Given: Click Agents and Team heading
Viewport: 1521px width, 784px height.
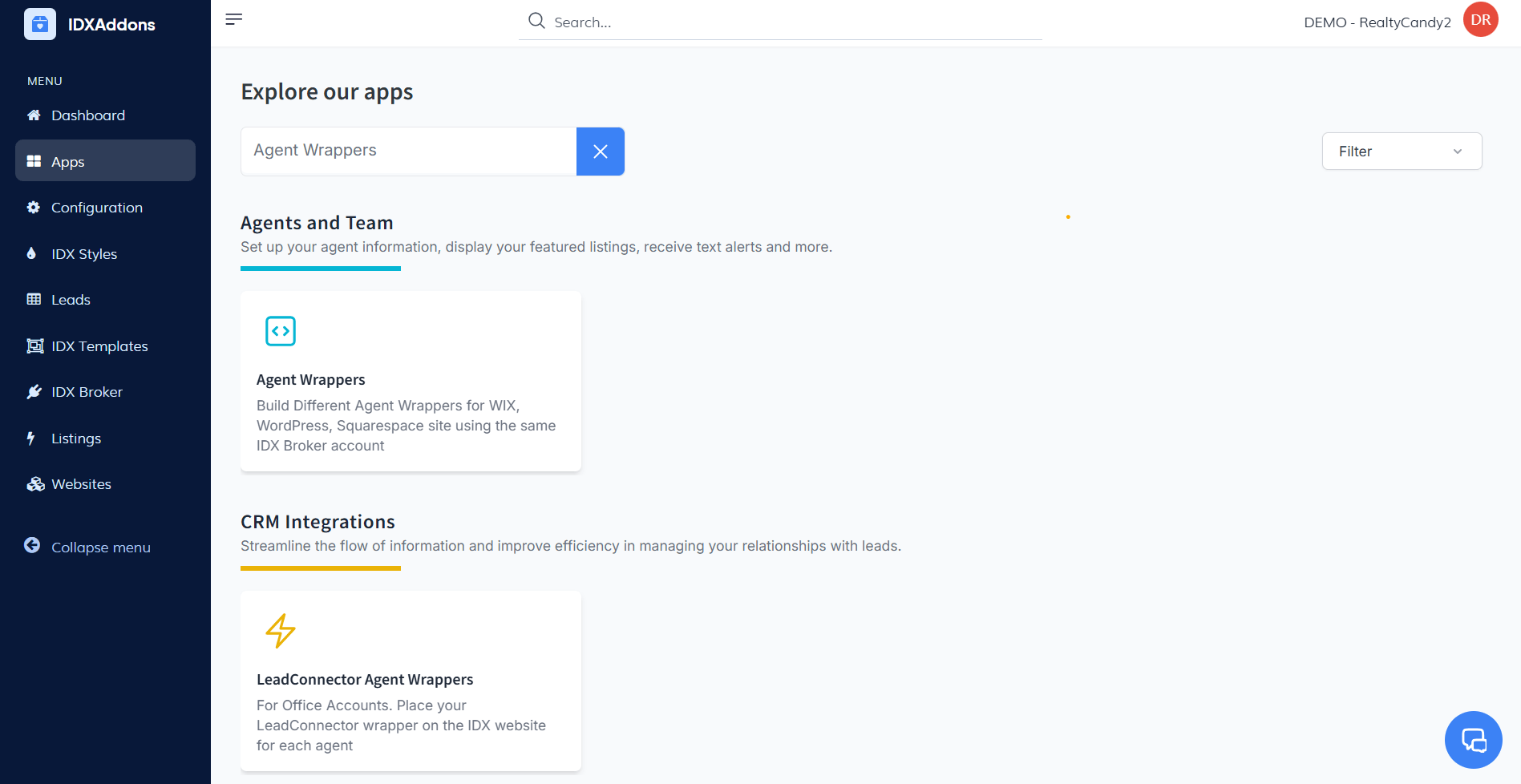Looking at the screenshot, I should coord(317,223).
